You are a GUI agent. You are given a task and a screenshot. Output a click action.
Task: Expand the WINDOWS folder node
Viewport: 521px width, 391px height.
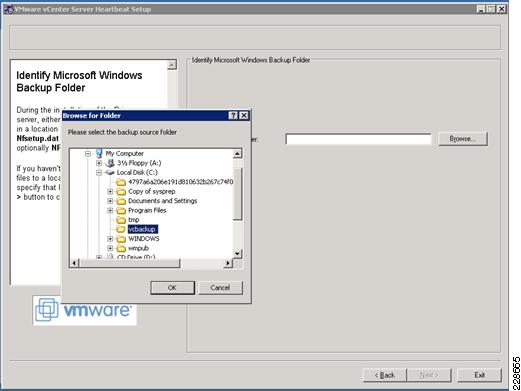point(110,239)
